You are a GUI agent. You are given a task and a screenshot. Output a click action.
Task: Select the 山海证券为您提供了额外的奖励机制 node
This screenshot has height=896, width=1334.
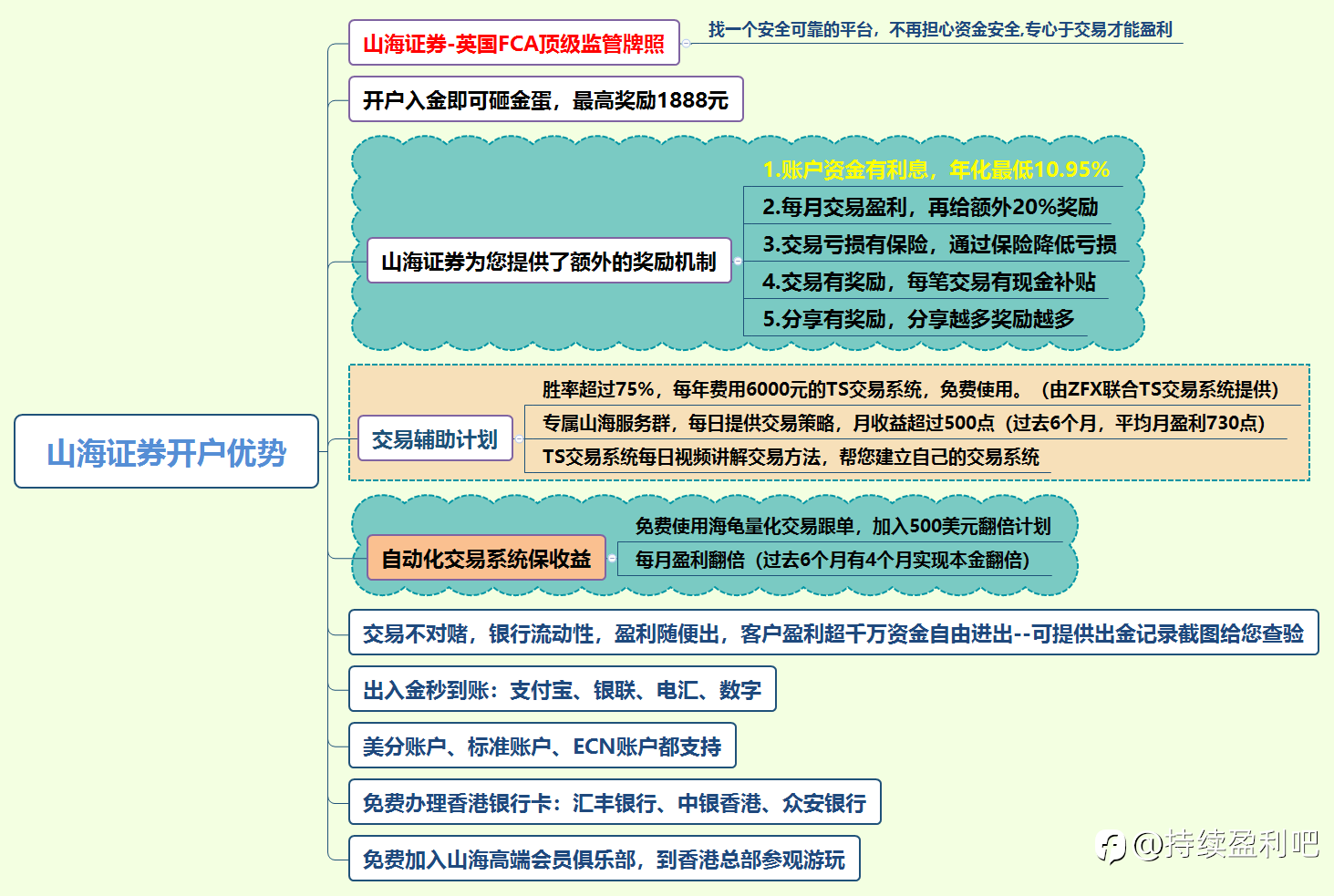[549, 261]
